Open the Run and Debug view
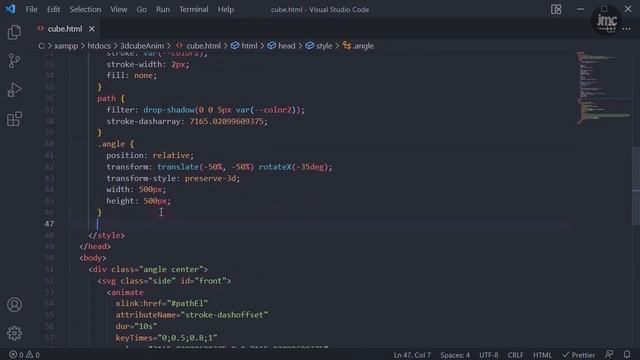640x360 pixels. [14, 90]
